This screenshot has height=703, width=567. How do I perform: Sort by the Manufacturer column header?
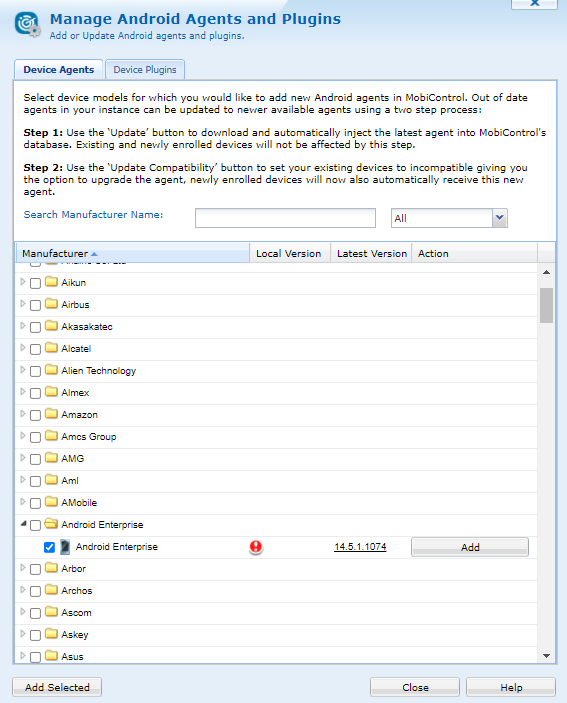pos(133,253)
